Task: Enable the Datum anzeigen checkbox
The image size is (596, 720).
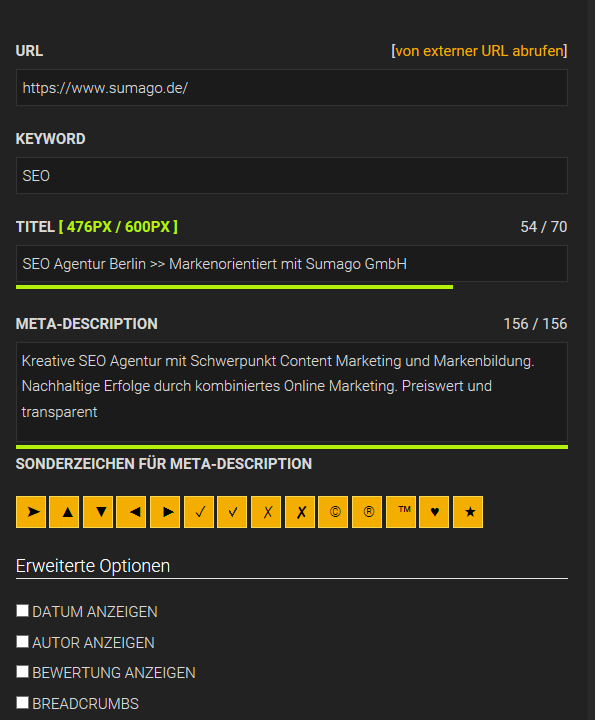Action: pos(22,610)
